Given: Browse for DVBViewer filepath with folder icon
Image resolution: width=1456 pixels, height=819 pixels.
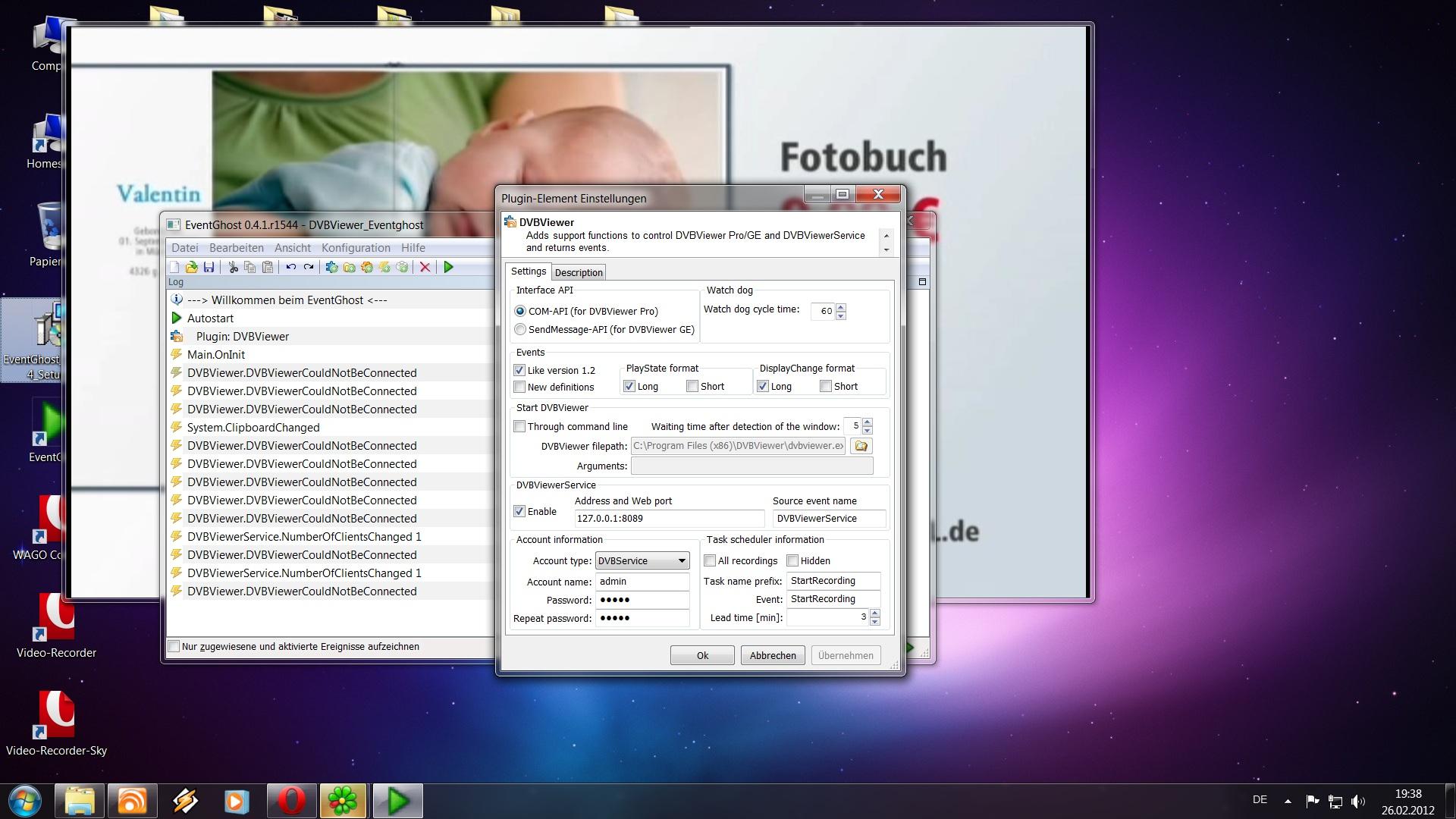Looking at the screenshot, I should [x=861, y=446].
